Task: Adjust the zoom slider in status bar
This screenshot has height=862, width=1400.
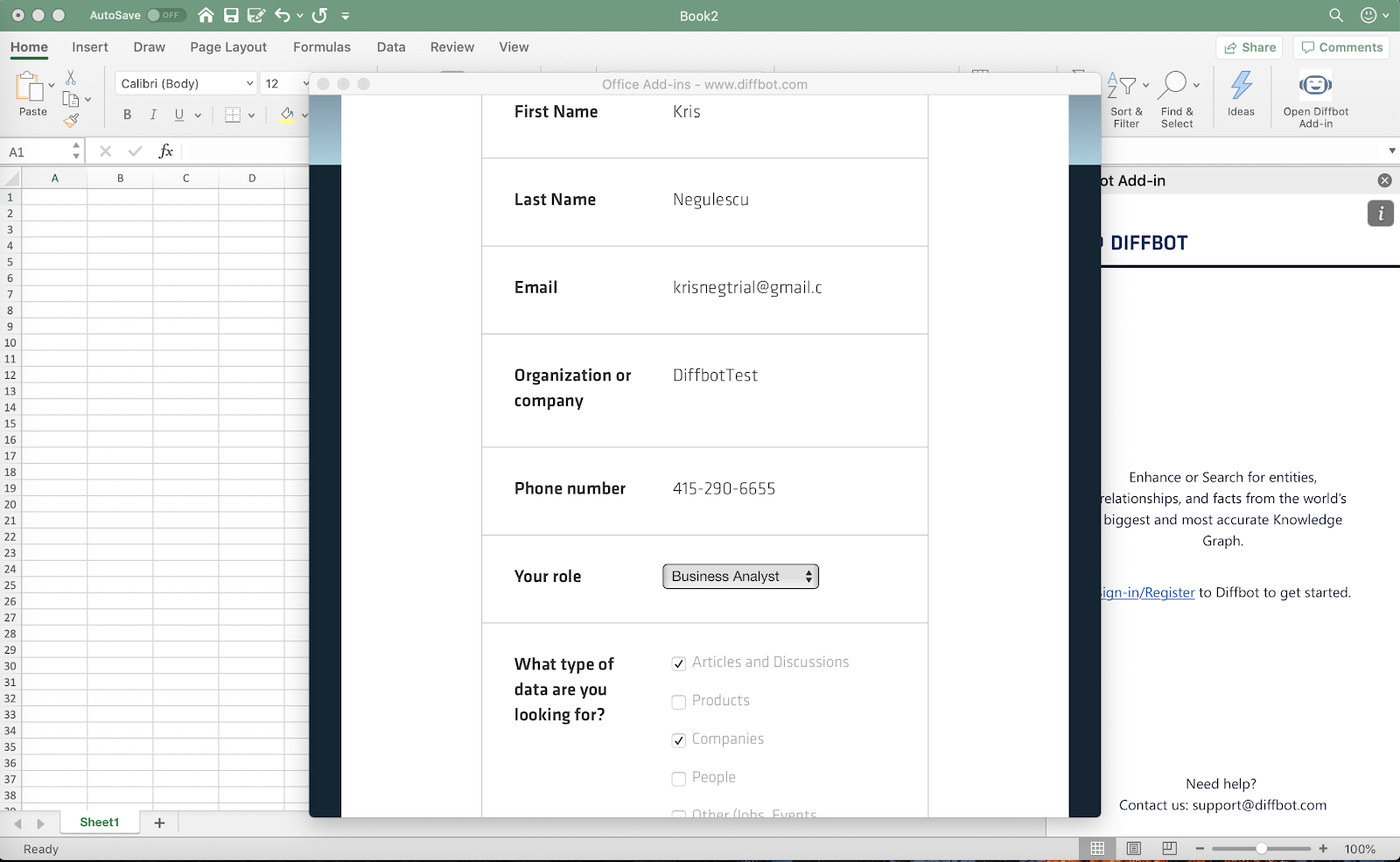Action: coord(1261,849)
